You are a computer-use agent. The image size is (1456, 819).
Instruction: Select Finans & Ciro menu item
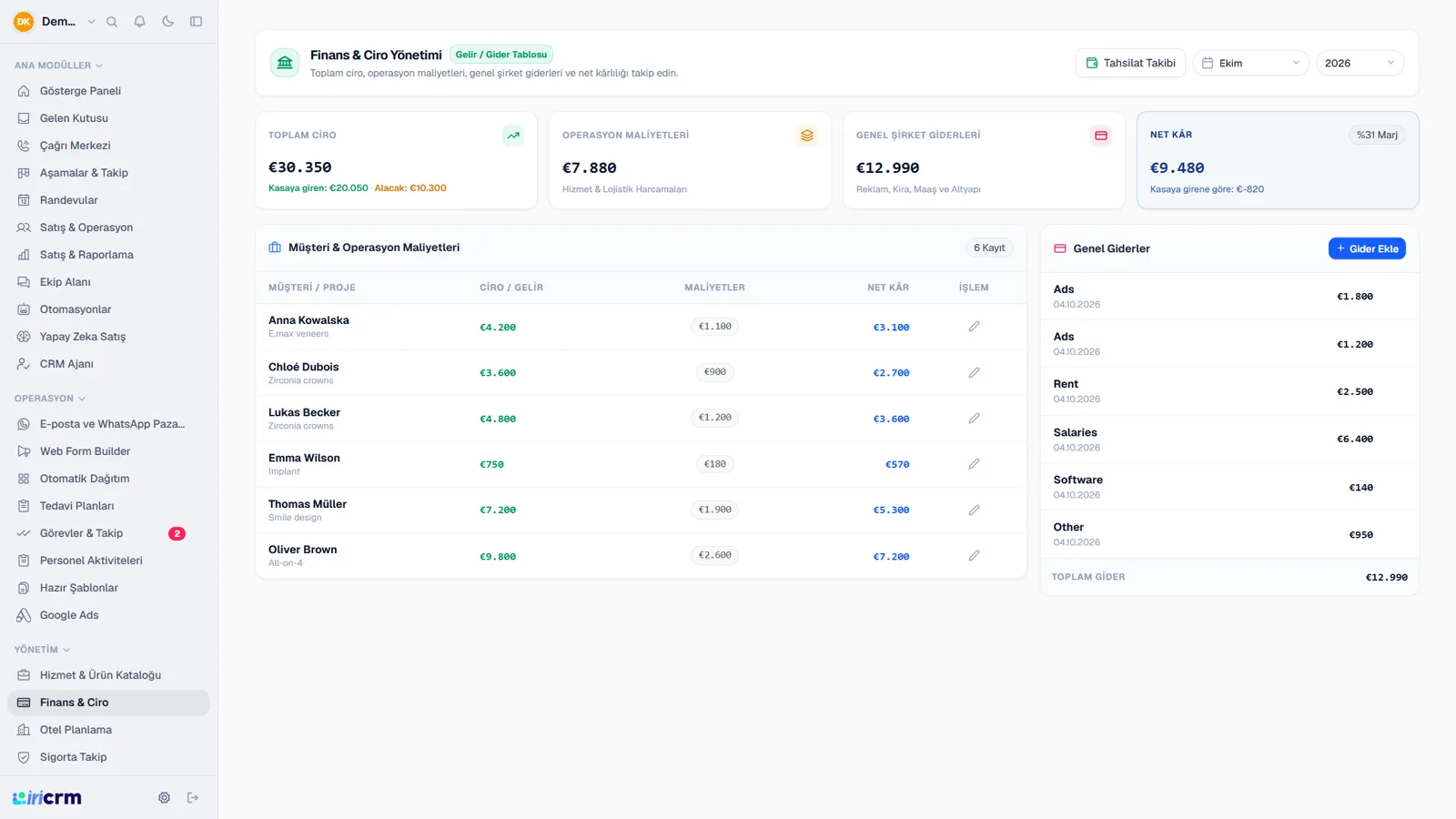[108, 703]
